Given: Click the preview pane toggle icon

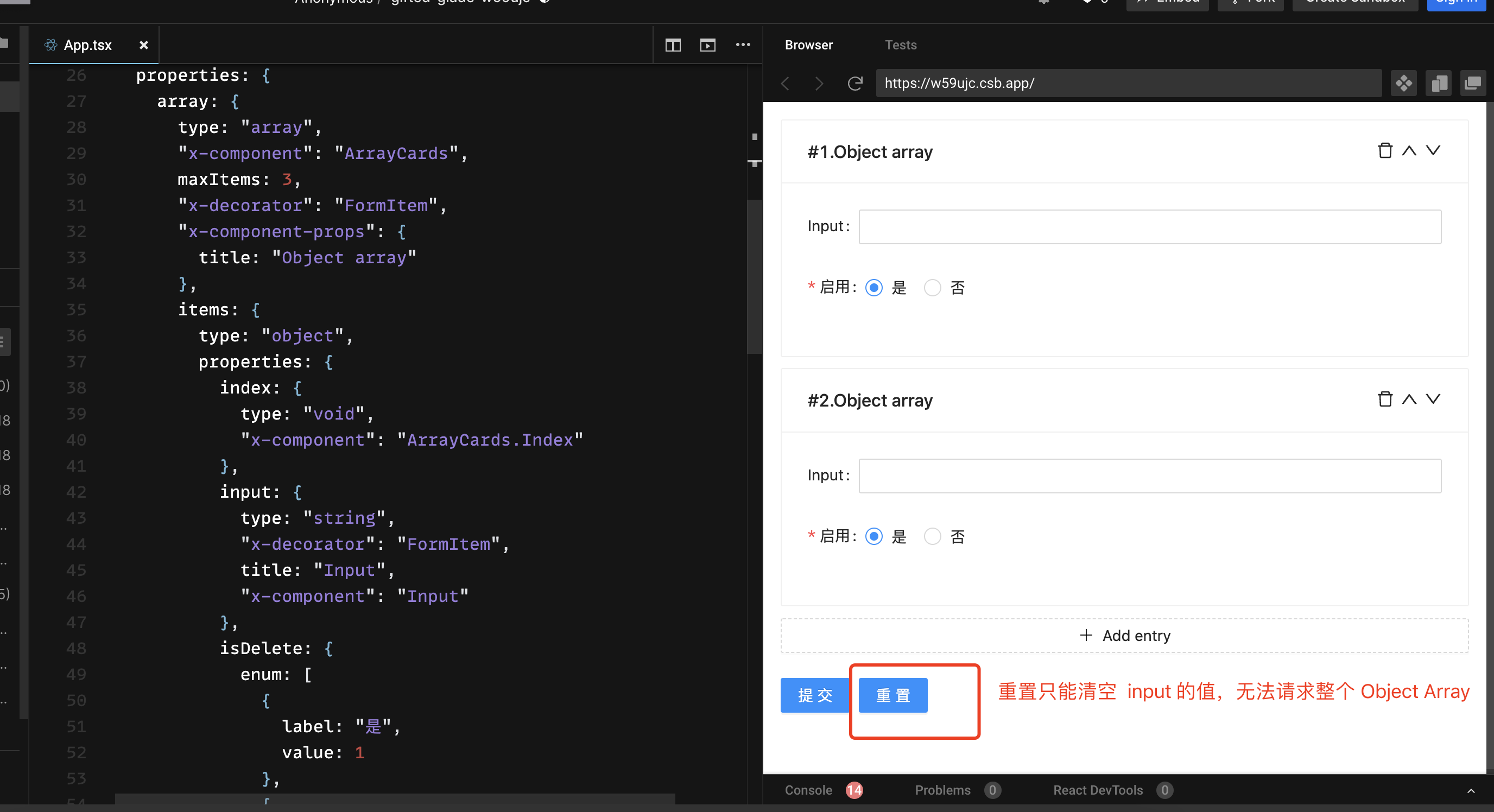Looking at the screenshot, I should (707, 45).
